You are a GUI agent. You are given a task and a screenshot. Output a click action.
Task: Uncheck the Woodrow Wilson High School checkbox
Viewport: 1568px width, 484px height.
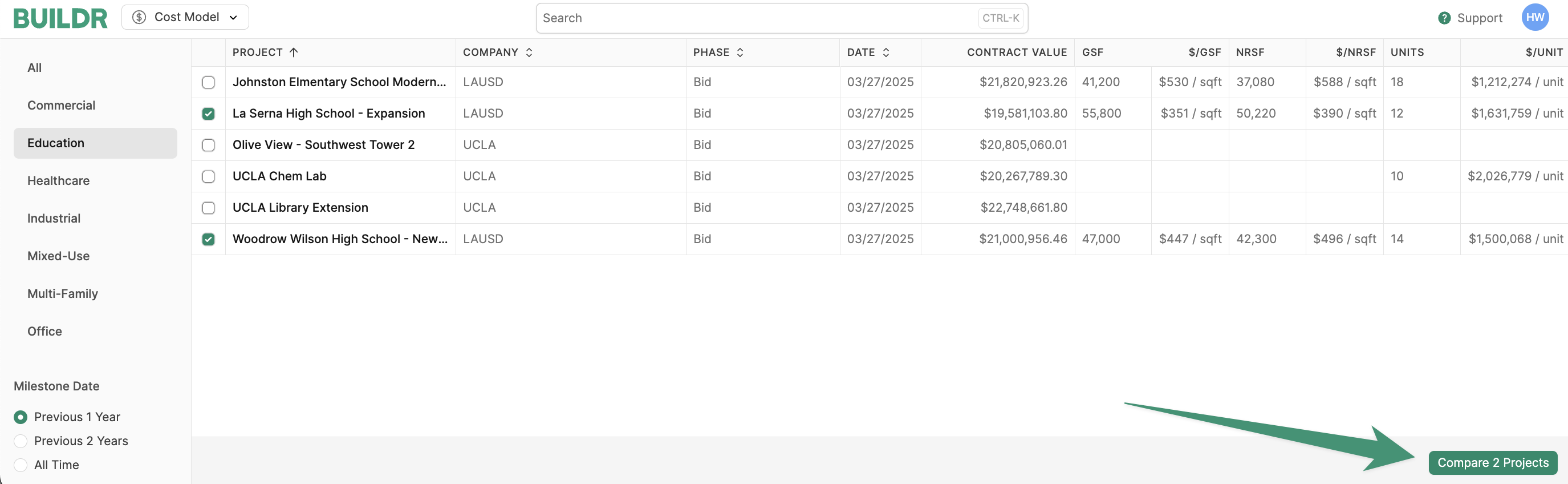click(208, 240)
